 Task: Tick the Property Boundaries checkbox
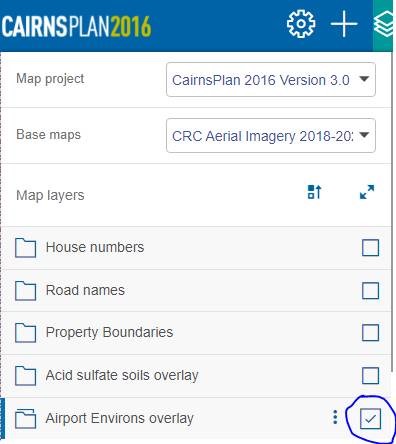tap(370, 333)
